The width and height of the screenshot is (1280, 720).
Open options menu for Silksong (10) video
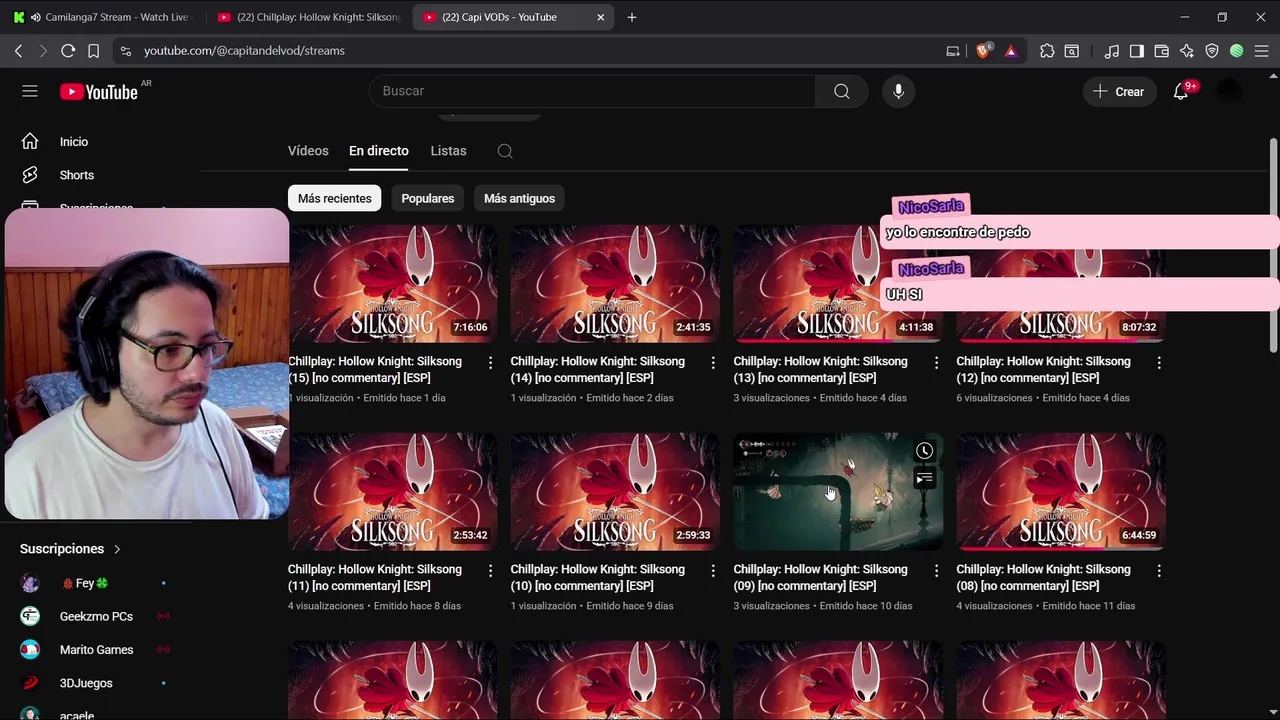coord(713,570)
